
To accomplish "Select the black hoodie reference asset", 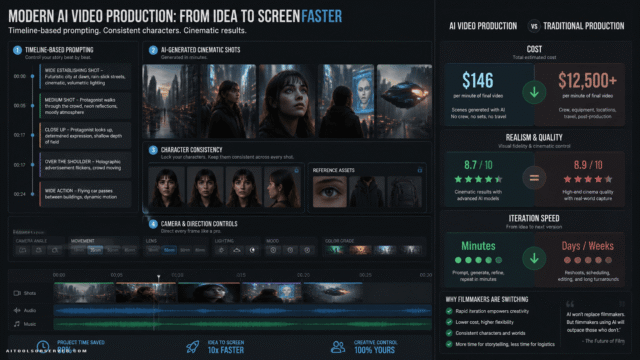I will [367, 191].
